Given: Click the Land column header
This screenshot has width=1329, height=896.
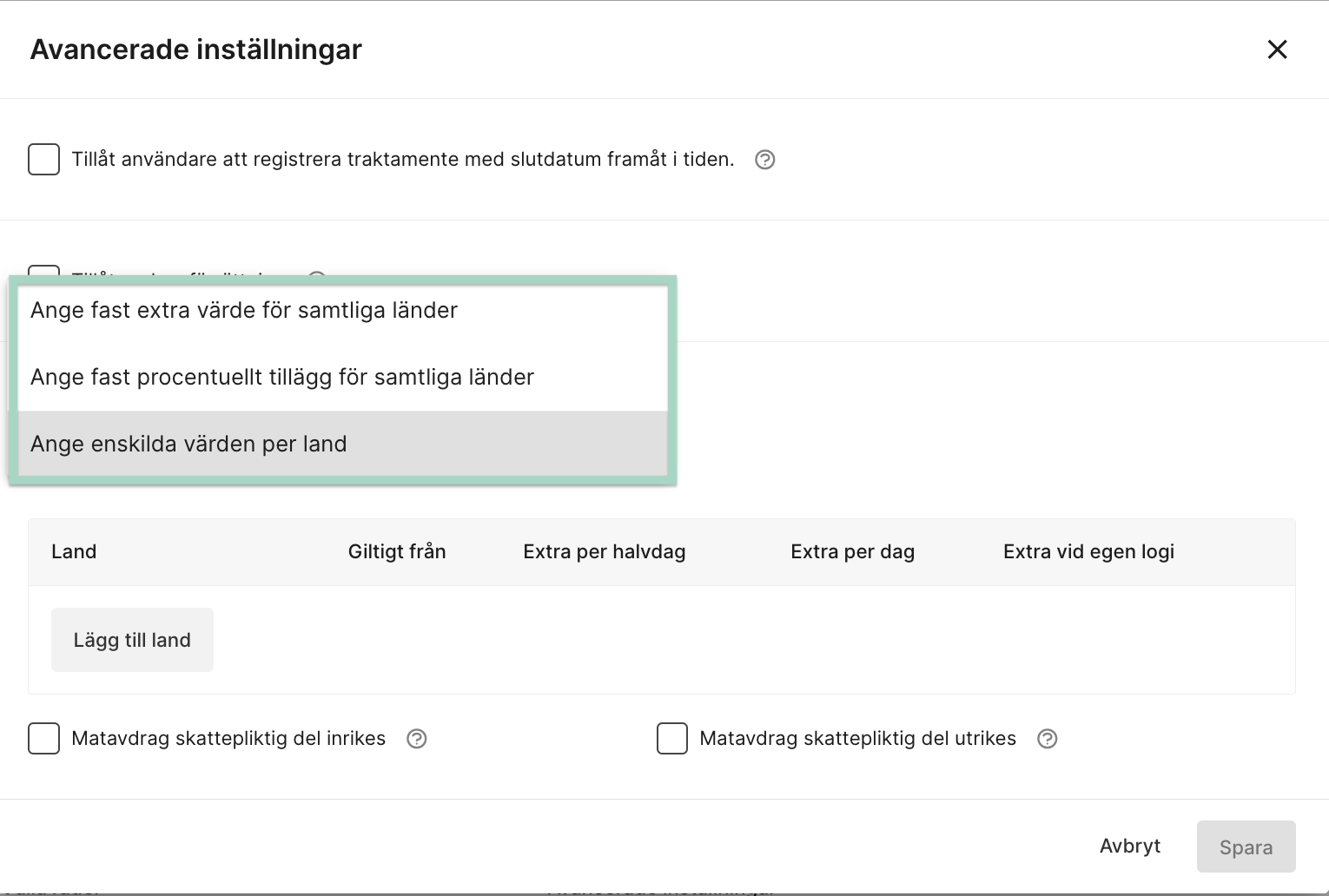Looking at the screenshot, I should pyautogui.click(x=74, y=552).
